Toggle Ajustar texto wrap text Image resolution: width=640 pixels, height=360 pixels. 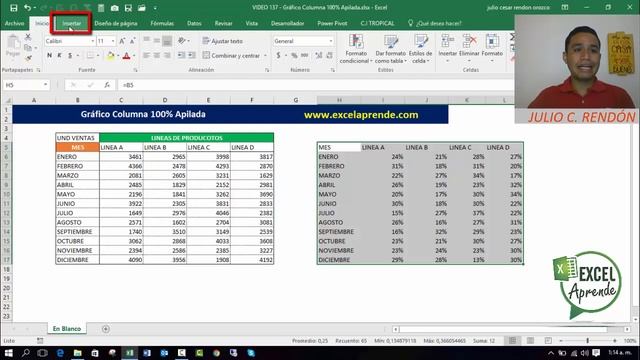(x=222, y=41)
